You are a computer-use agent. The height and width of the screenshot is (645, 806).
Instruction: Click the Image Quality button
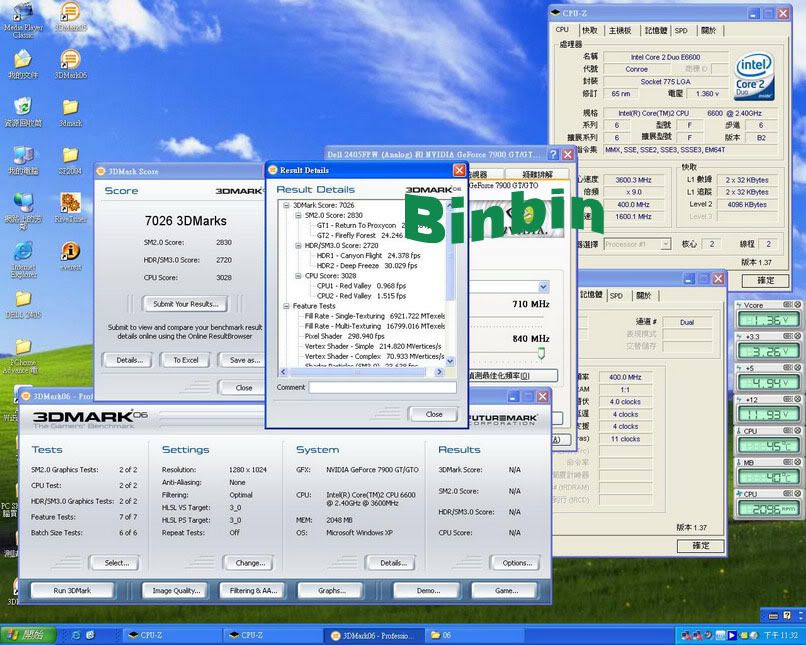176,591
